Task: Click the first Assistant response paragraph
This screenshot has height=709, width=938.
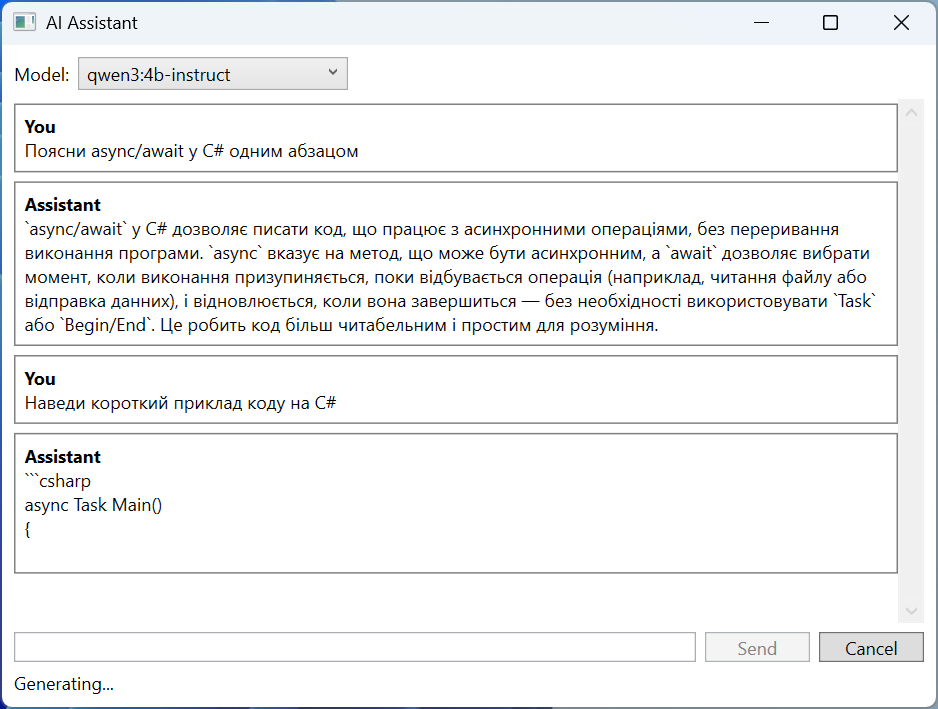Action: [x=450, y=277]
